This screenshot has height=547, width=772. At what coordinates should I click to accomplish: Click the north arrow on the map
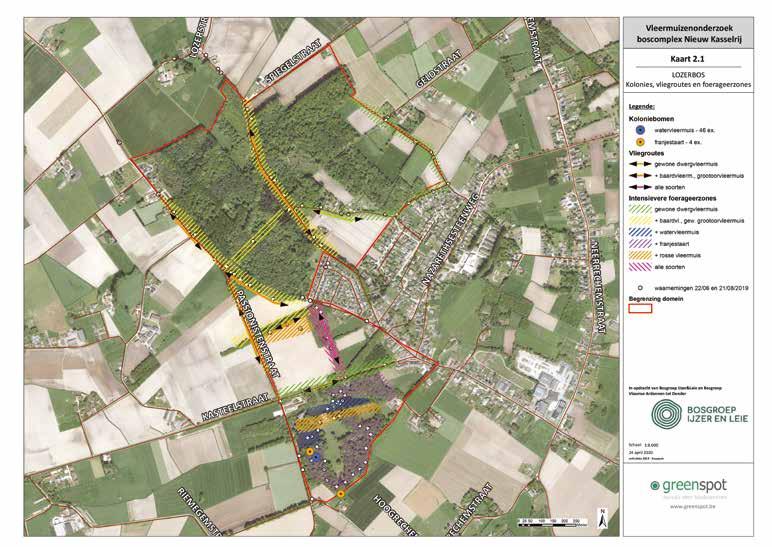coord(601,518)
